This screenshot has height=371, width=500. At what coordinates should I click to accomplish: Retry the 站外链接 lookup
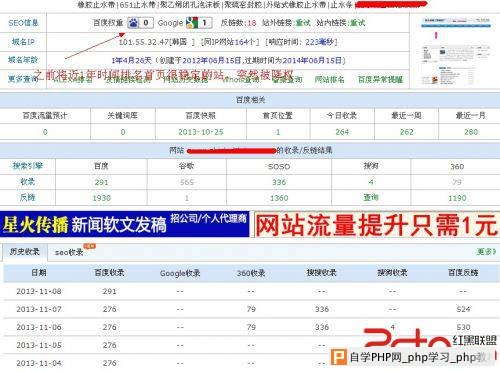click(x=303, y=23)
